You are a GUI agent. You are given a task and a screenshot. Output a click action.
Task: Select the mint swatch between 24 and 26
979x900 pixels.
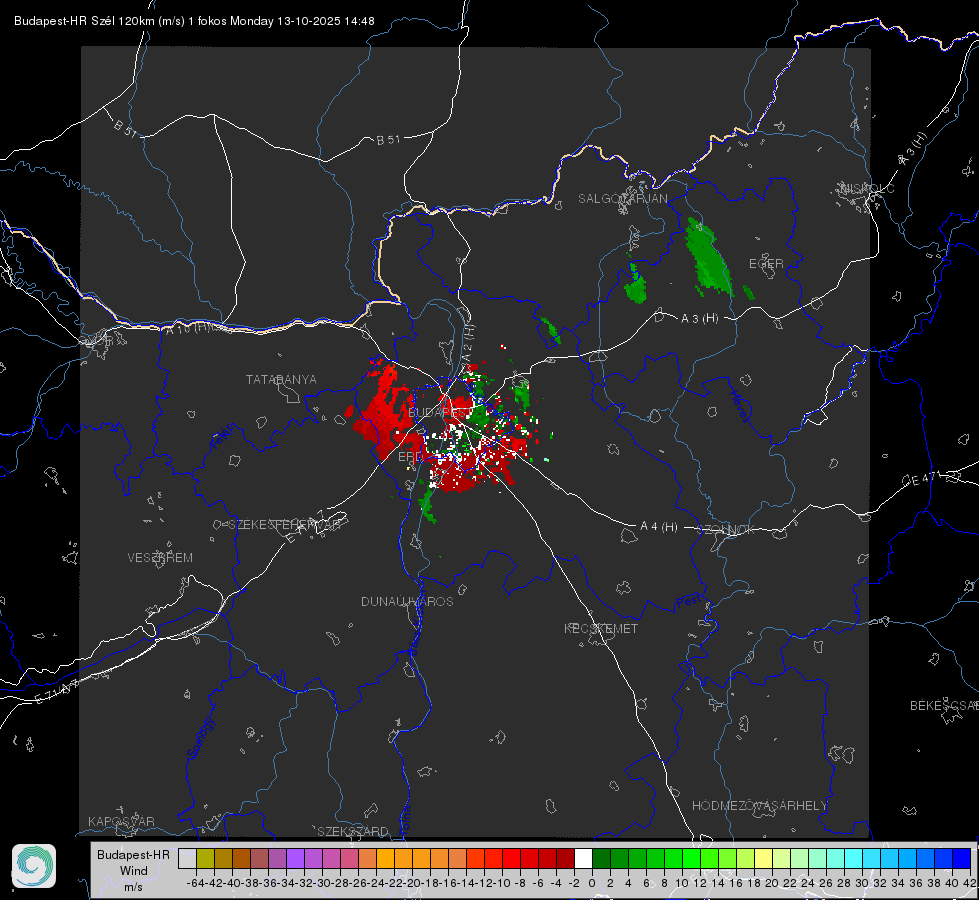click(x=817, y=858)
